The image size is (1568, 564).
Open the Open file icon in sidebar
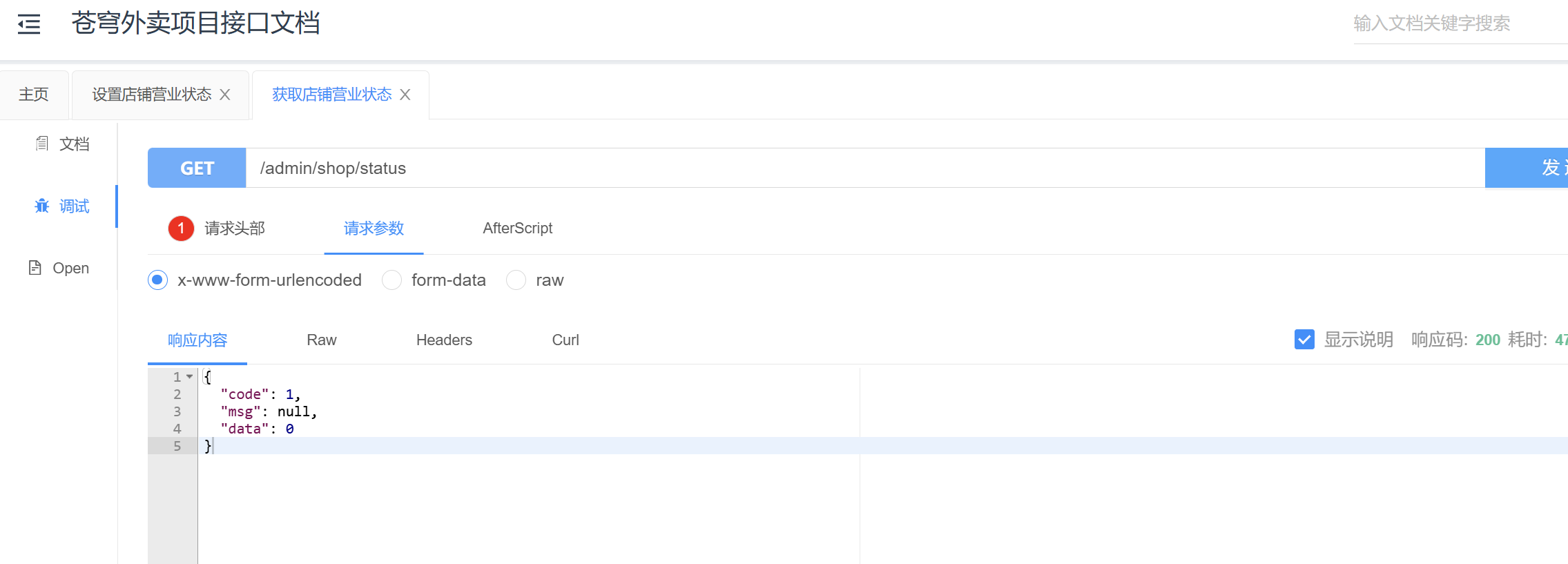35,268
